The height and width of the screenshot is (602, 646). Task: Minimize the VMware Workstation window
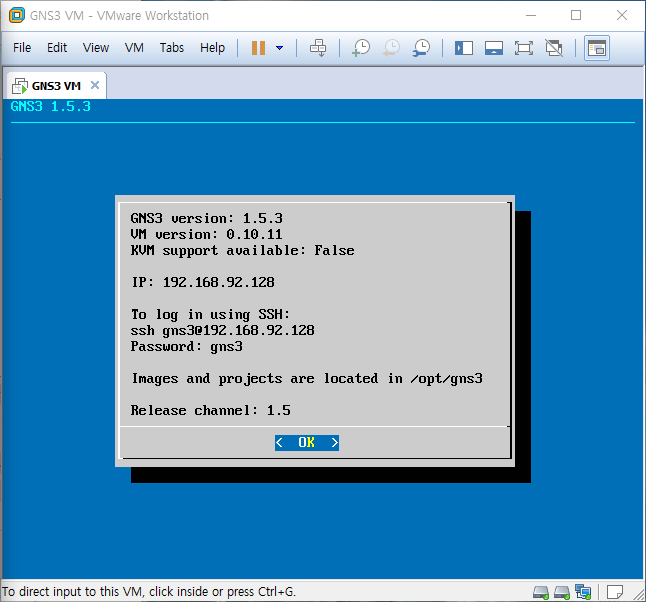pos(531,15)
